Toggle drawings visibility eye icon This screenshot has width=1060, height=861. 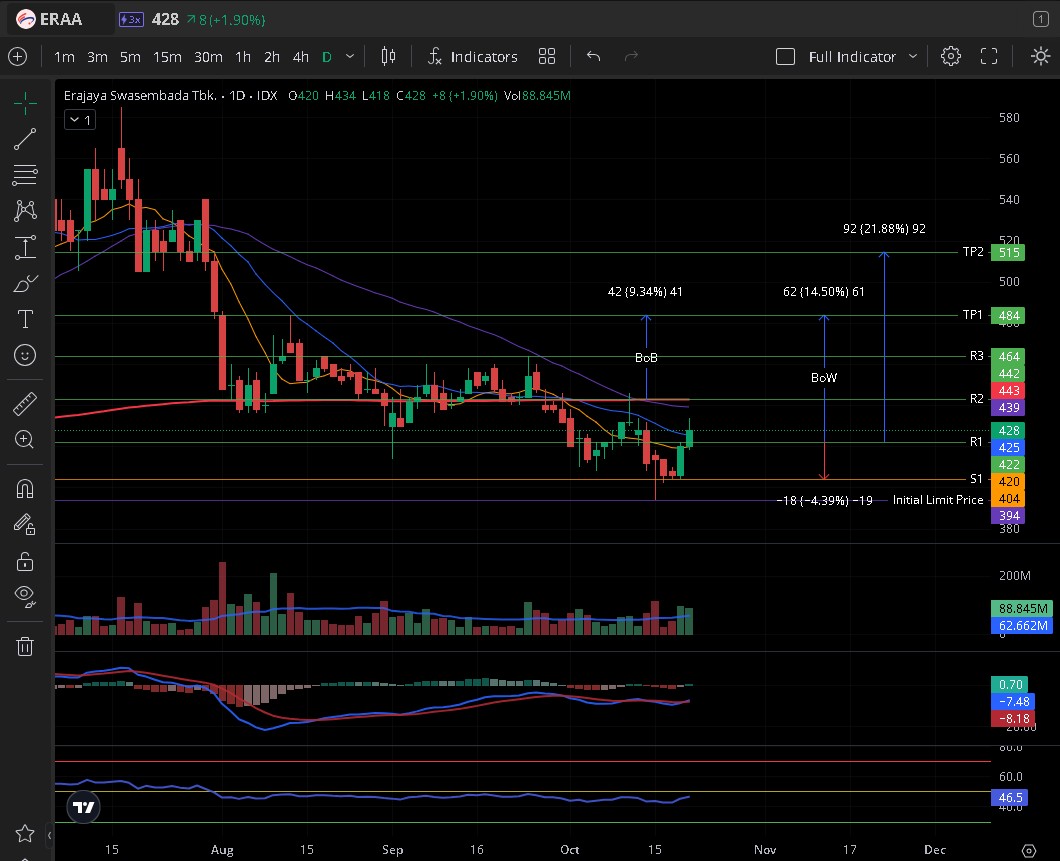click(25, 596)
